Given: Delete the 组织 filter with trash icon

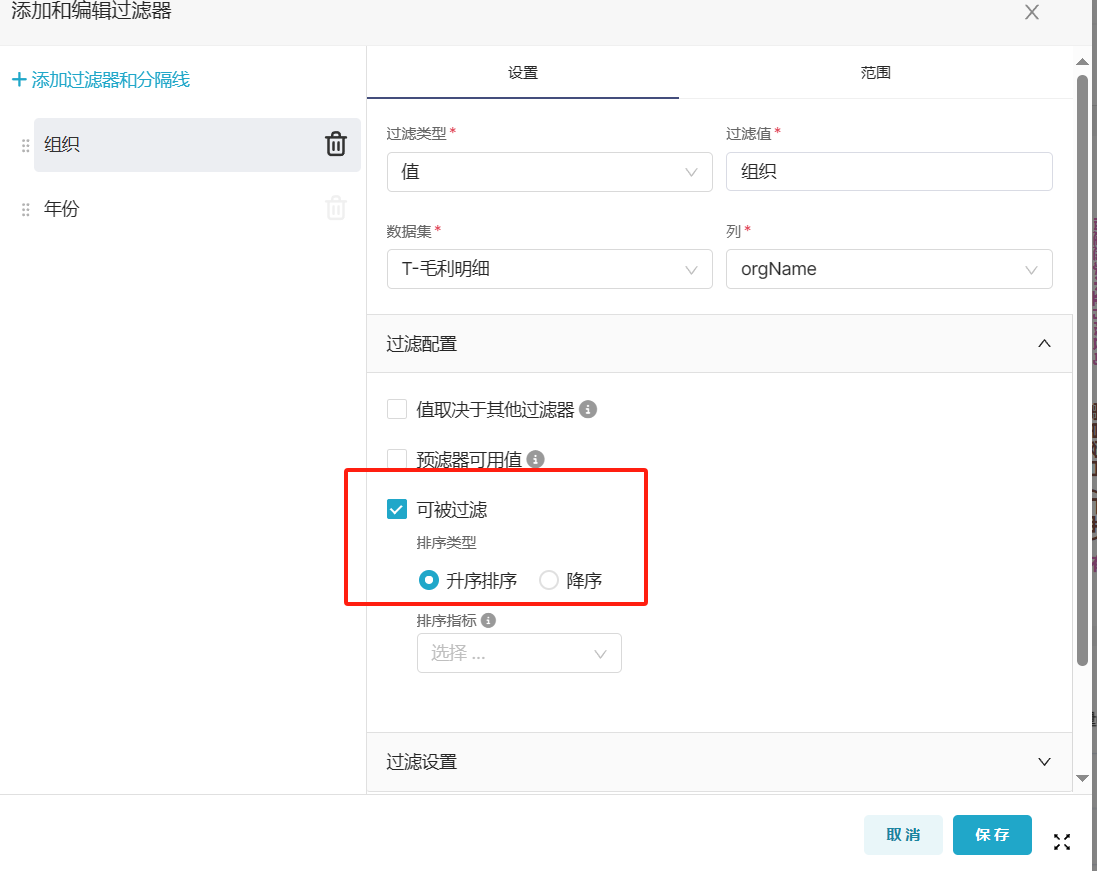Looking at the screenshot, I should [336, 143].
